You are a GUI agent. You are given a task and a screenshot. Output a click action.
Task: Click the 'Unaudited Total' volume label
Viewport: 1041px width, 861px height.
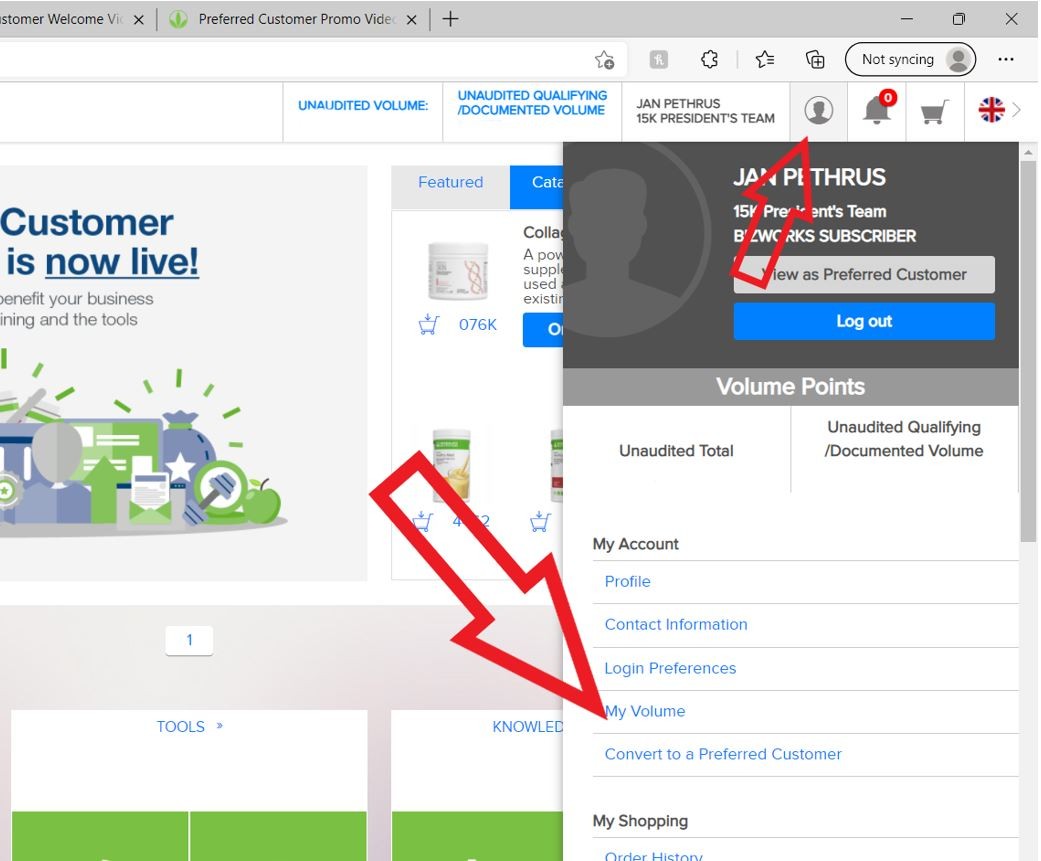pyautogui.click(x=676, y=451)
